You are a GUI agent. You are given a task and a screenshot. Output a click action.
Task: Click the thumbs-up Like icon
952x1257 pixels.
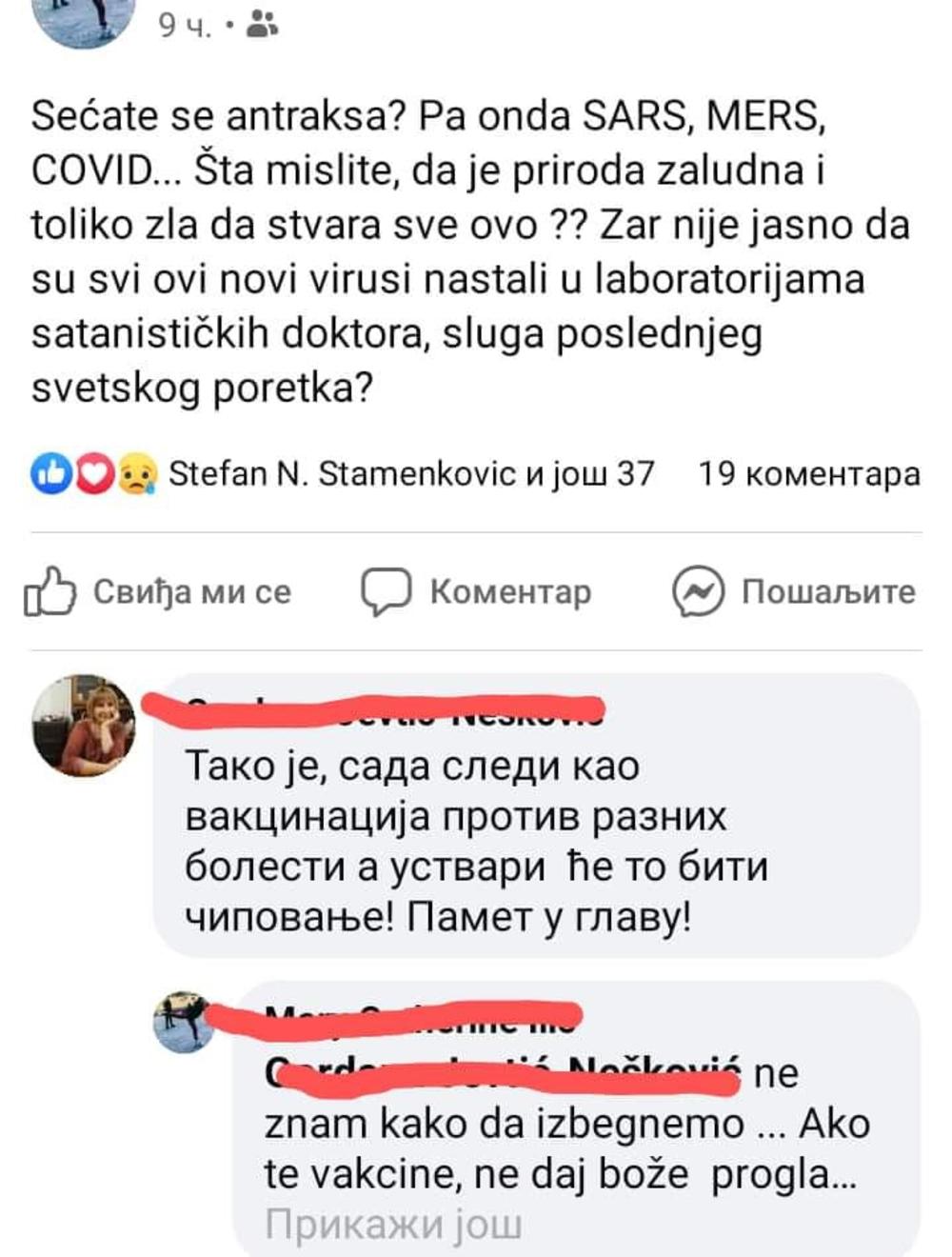[50, 591]
